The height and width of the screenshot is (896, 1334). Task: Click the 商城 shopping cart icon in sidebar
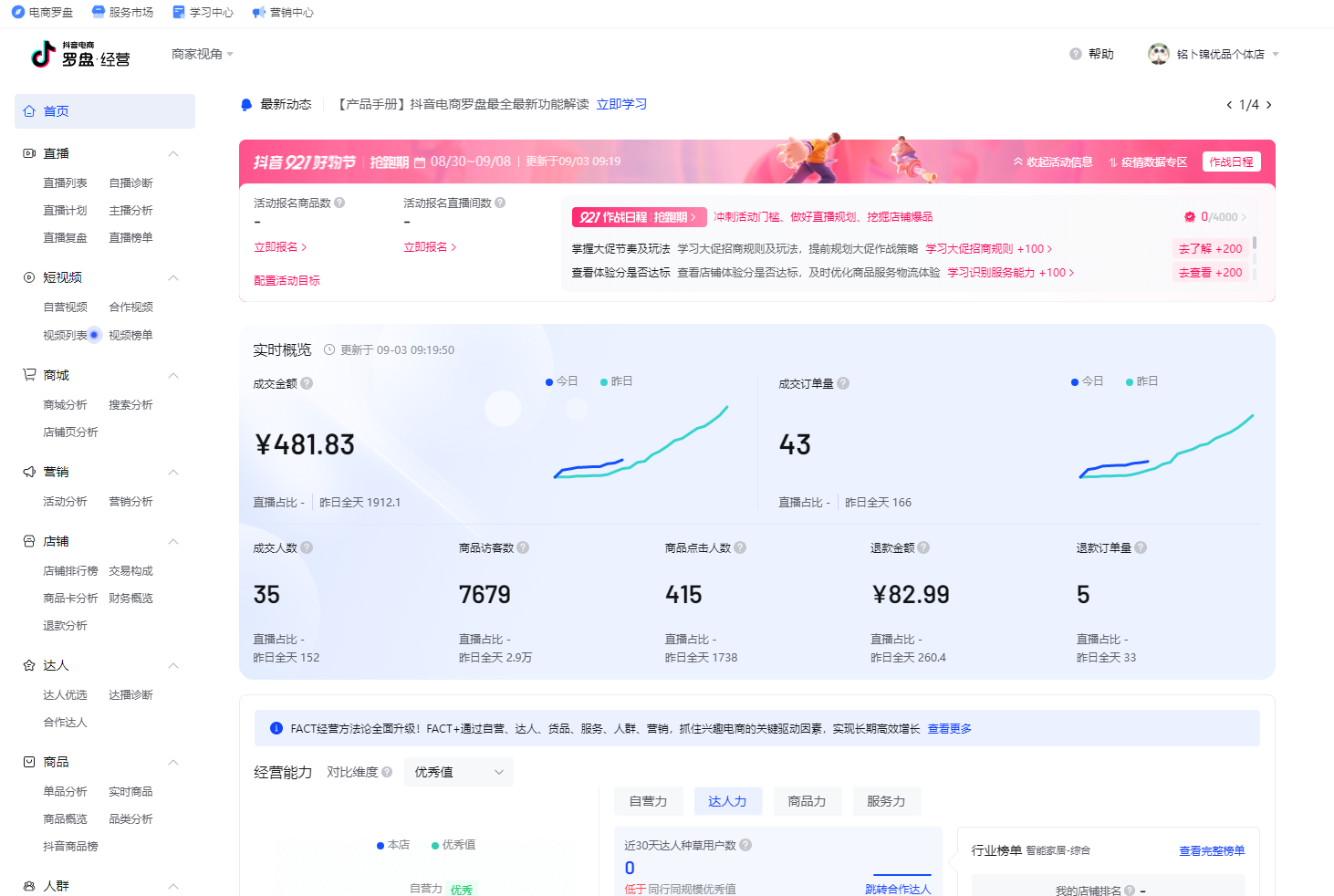(x=29, y=375)
